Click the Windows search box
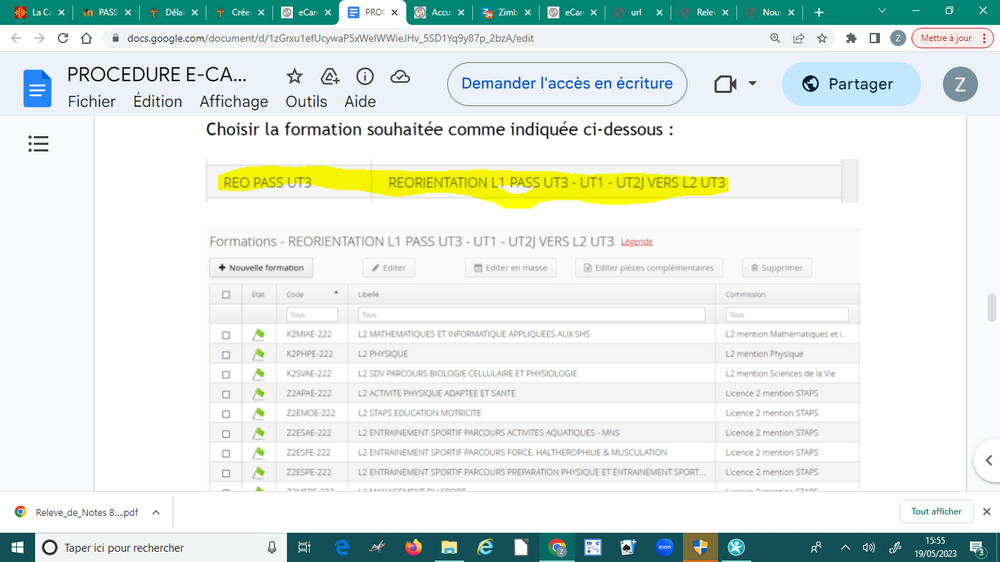1000x562 pixels. click(x=160, y=547)
